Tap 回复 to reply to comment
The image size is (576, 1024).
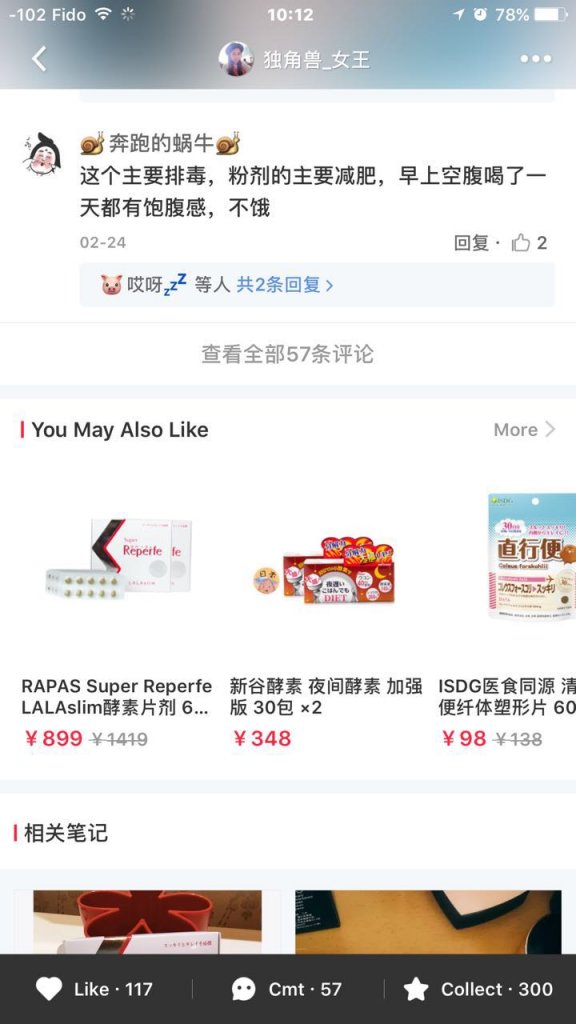pos(471,243)
